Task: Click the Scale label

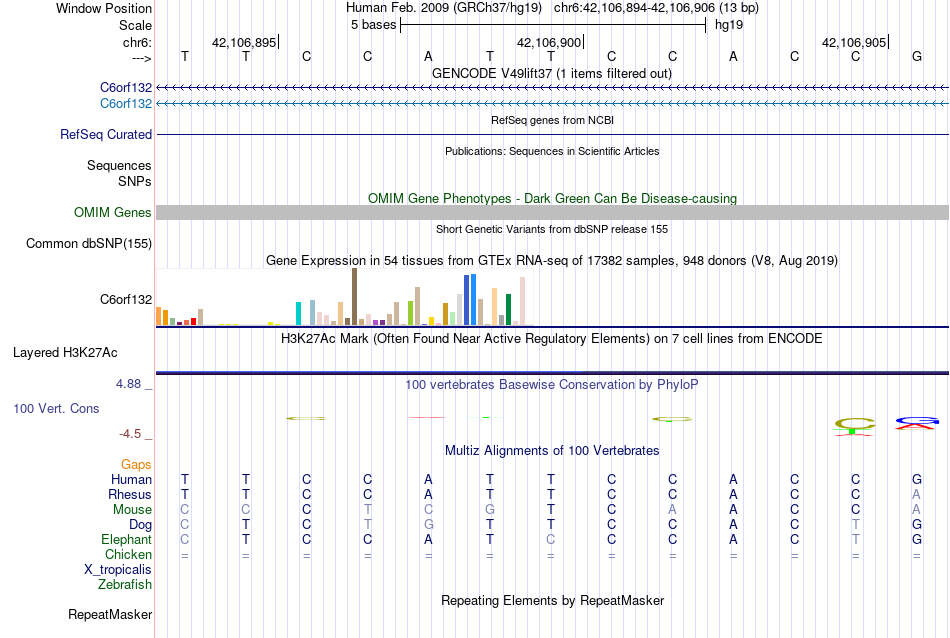Action: (x=135, y=25)
